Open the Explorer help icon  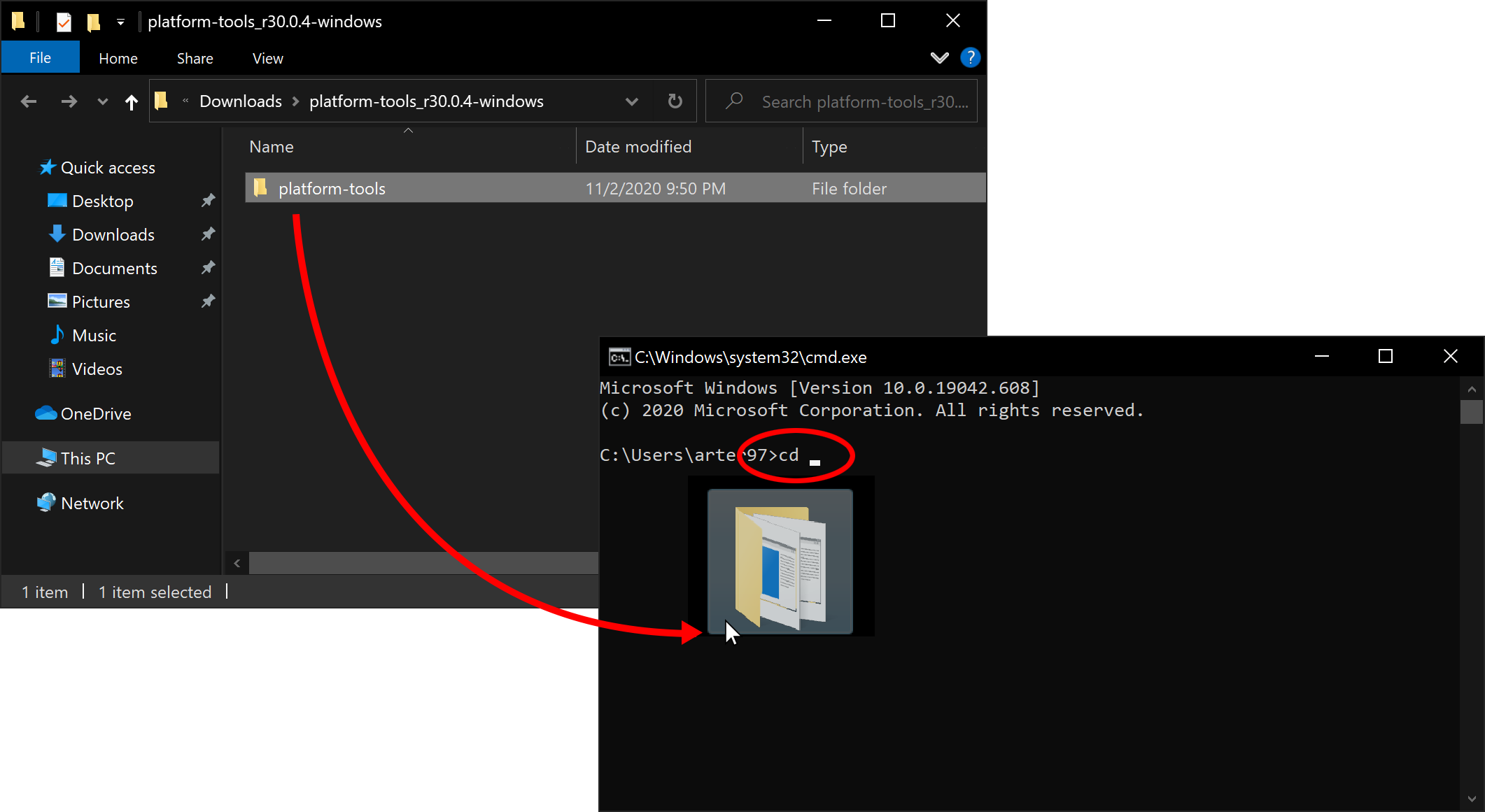click(x=970, y=58)
